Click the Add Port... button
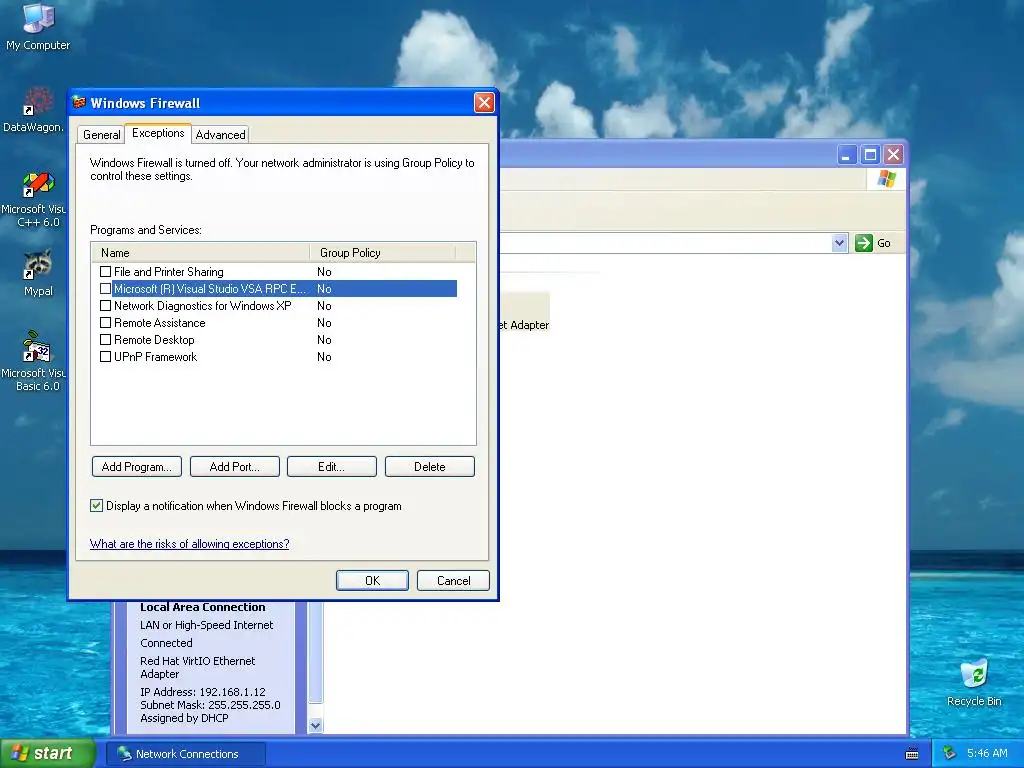 tap(234, 466)
